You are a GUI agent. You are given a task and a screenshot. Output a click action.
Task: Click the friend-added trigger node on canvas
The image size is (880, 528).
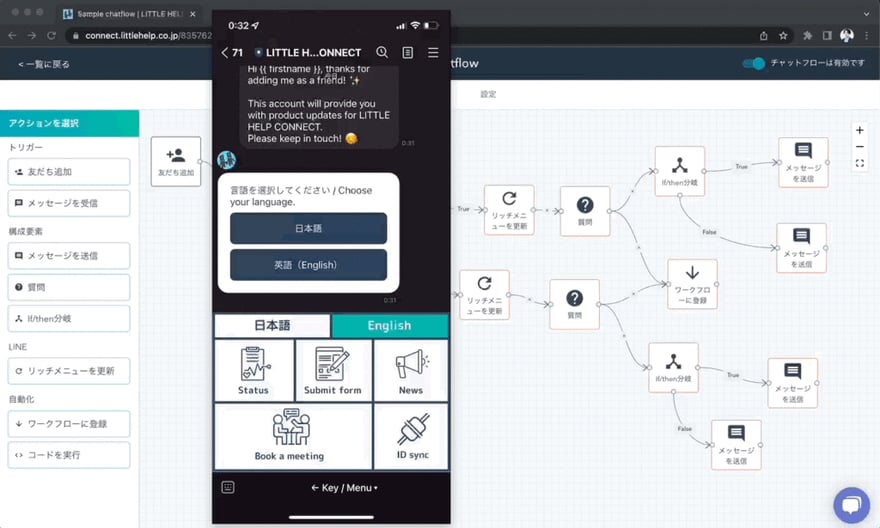[175, 161]
